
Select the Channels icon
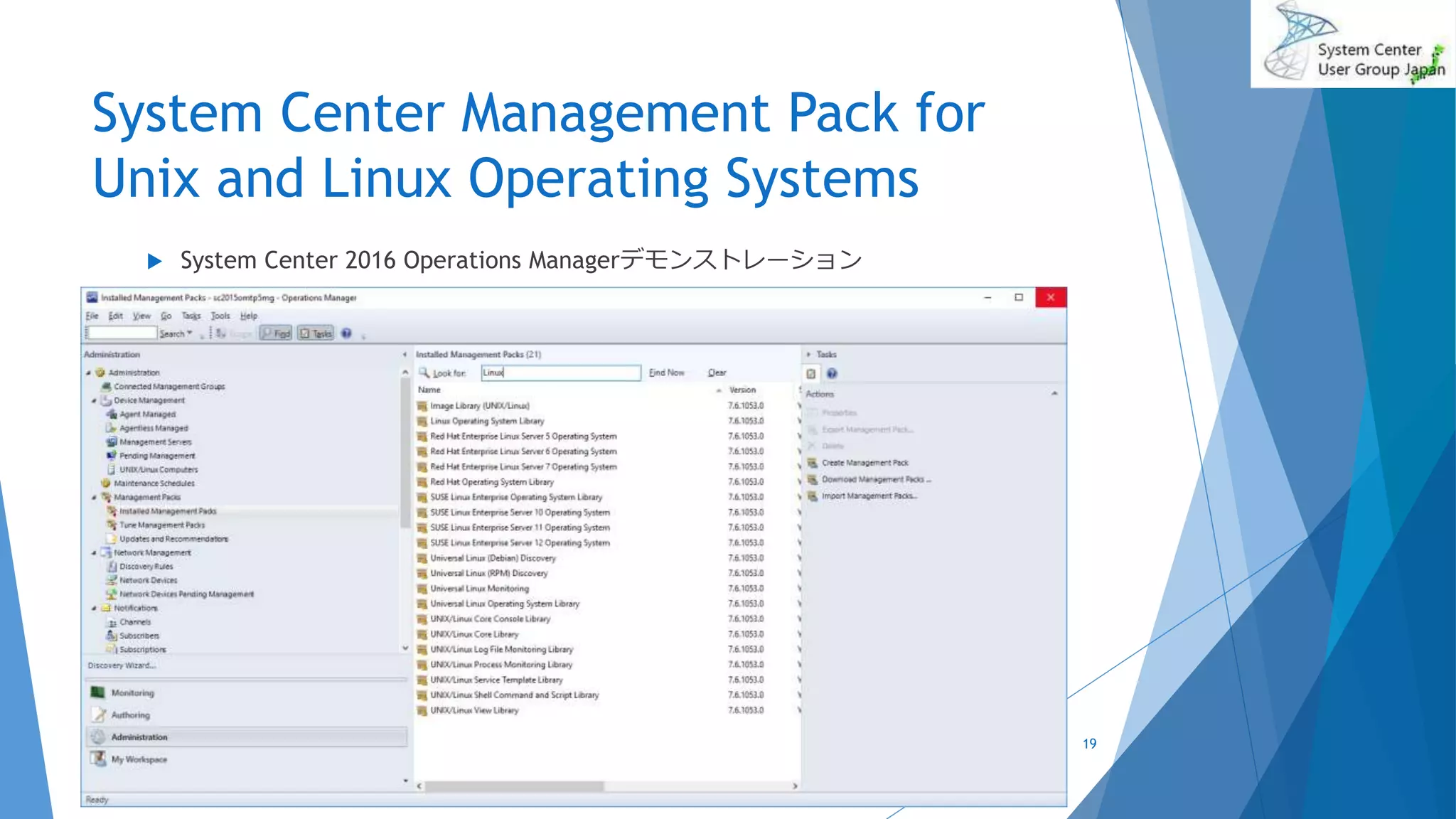[112, 622]
